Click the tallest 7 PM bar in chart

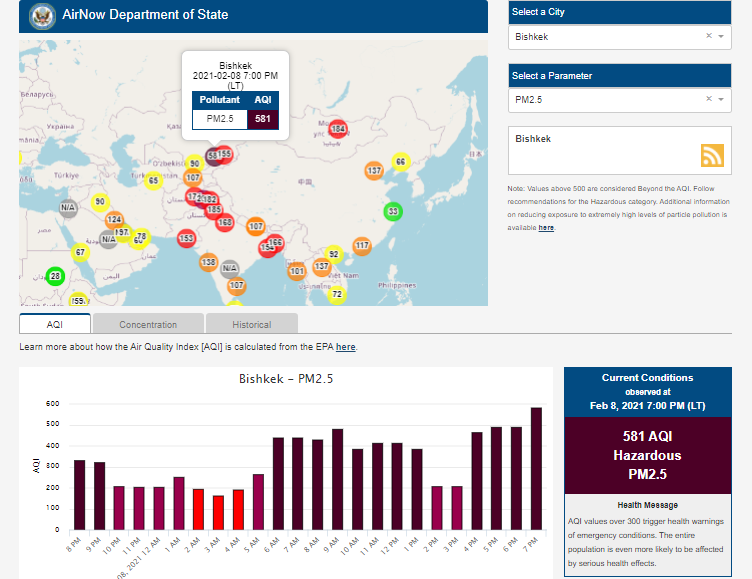coord(536,468)
